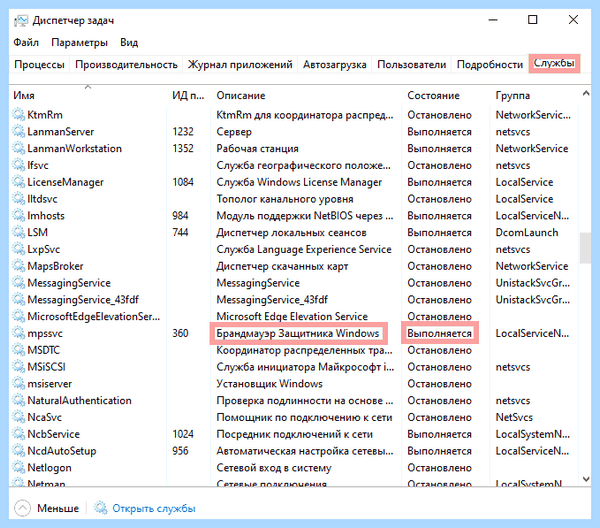Select the Диспетчер локальных сеансов description

291,232
